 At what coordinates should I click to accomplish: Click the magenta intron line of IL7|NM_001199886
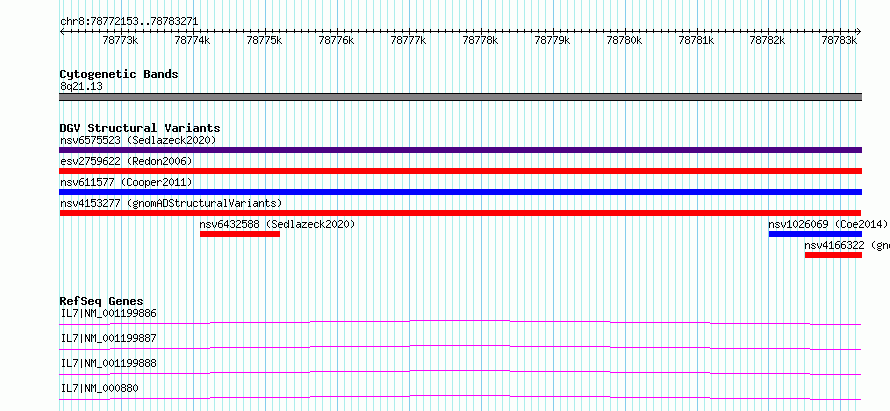pos(460,321)
